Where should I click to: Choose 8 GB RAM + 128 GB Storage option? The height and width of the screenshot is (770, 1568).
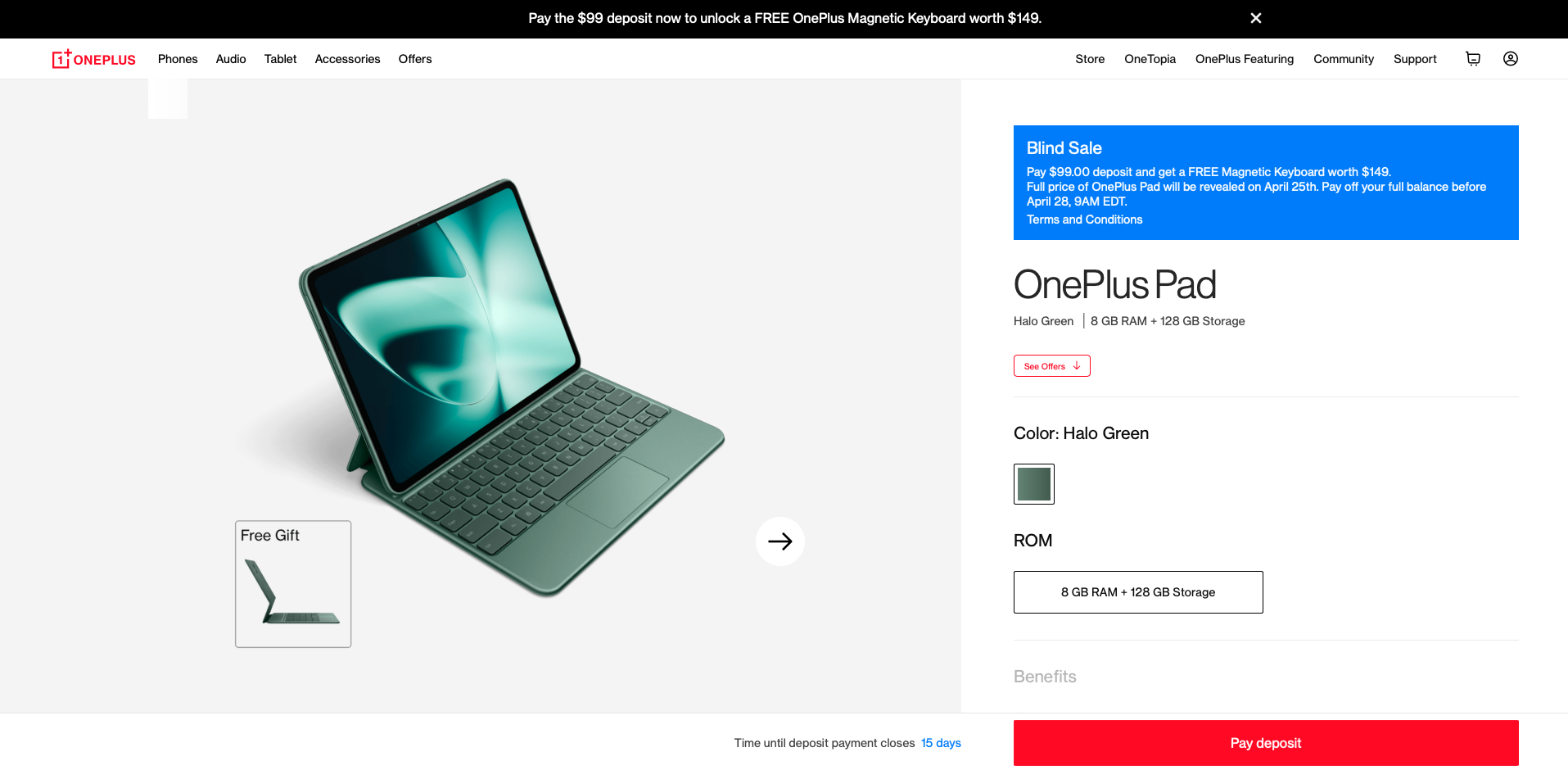click(x=1138, y=592)
